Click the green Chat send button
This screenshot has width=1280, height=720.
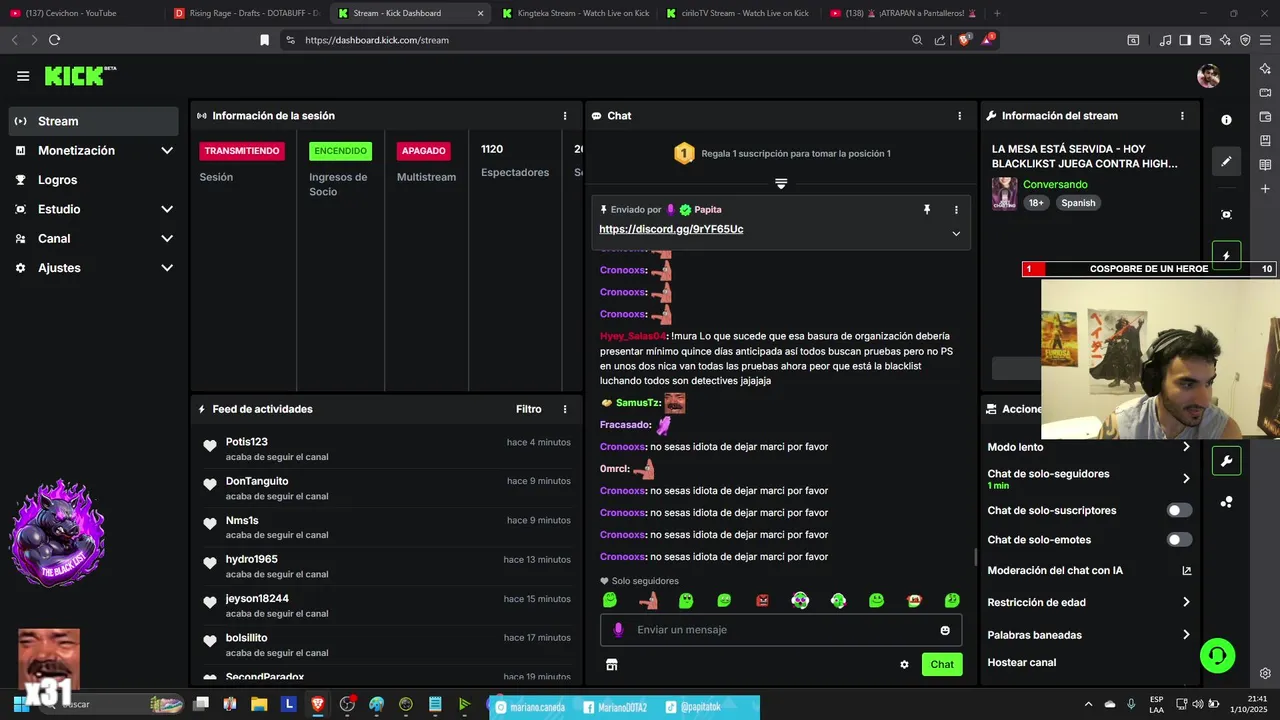(942, 664)
